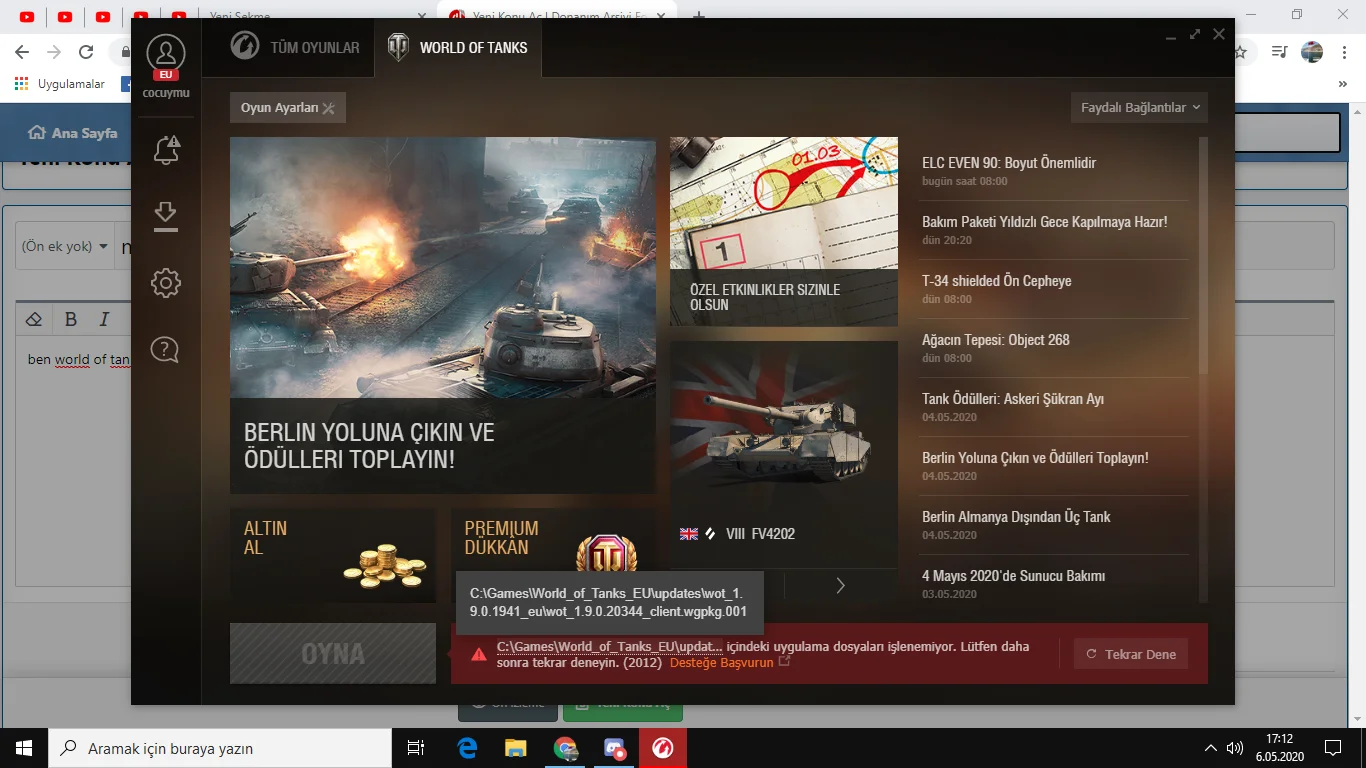Open Chrome's media control icon
The width and height of the screenshot is (1366, 768).
pyautogui.click(x=1279, y=52)
